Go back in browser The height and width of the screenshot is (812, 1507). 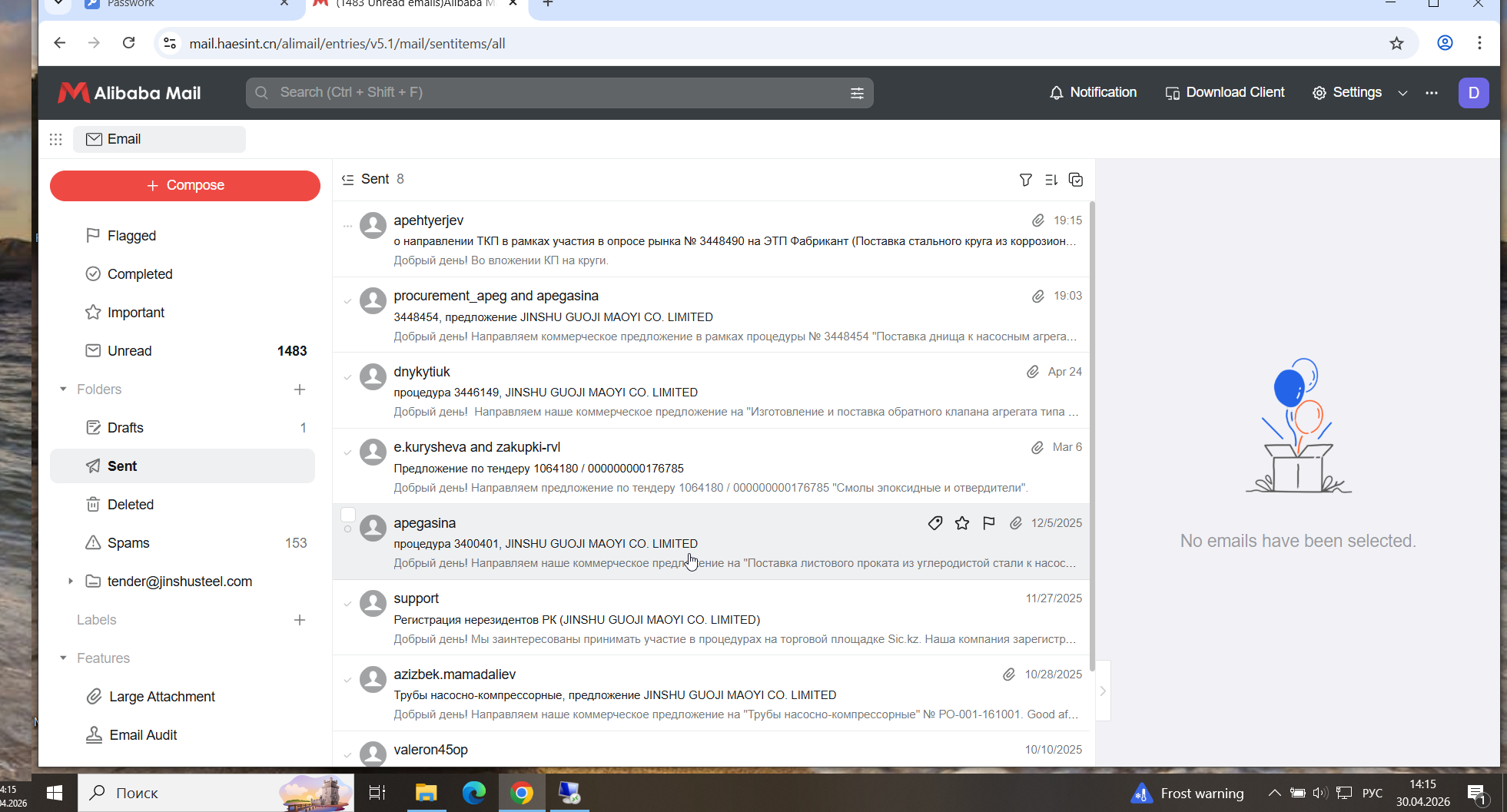tap(60, 43)
